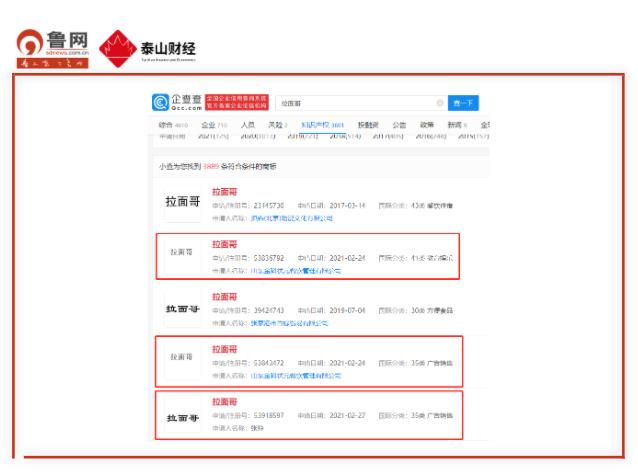Image resolution: width=638 pixels, height=476 pixels.
Task: Select the date 2021-02-27 text
Action: pos(347,415)
